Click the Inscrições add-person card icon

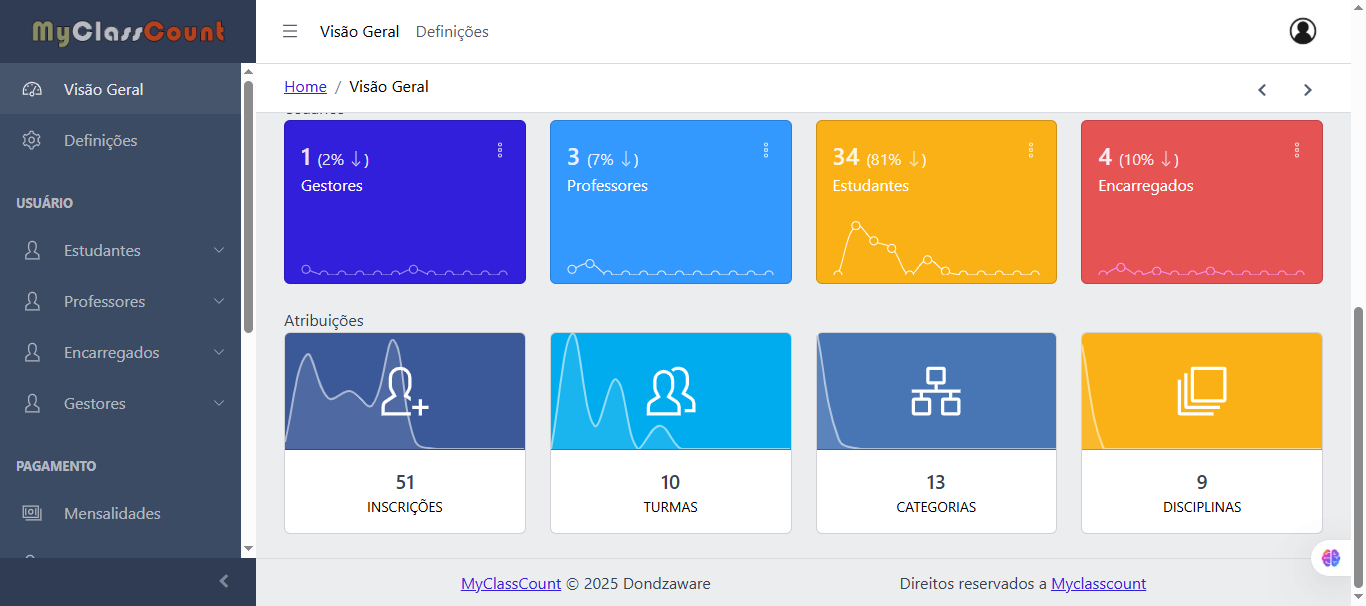coord(405,391)
